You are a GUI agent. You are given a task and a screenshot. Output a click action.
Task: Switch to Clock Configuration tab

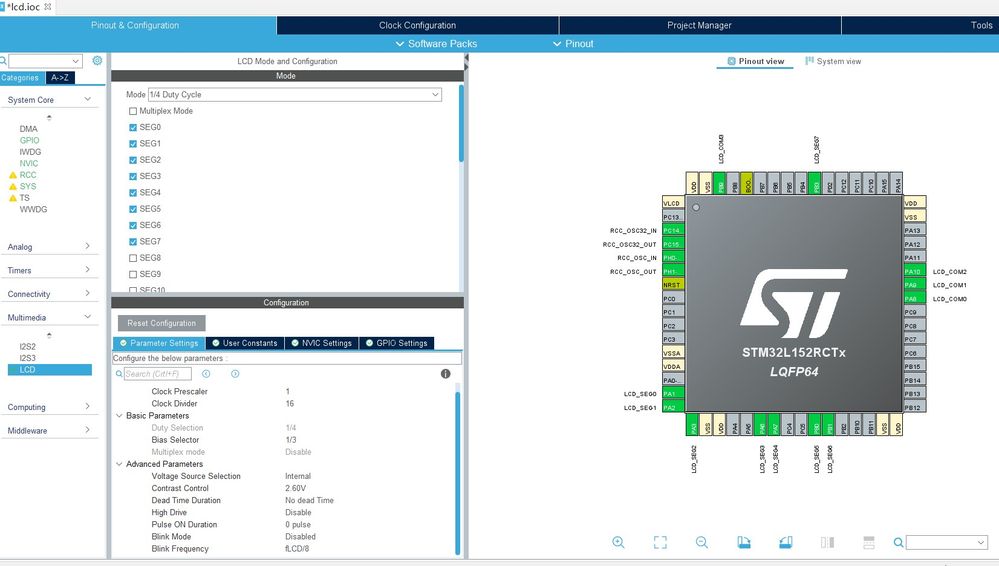[417, 25]
